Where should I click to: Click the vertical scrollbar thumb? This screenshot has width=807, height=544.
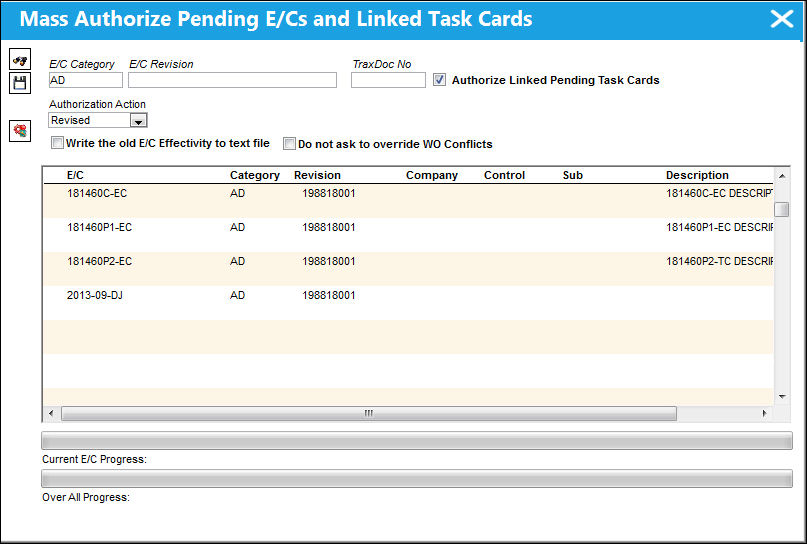click(782, 209)
